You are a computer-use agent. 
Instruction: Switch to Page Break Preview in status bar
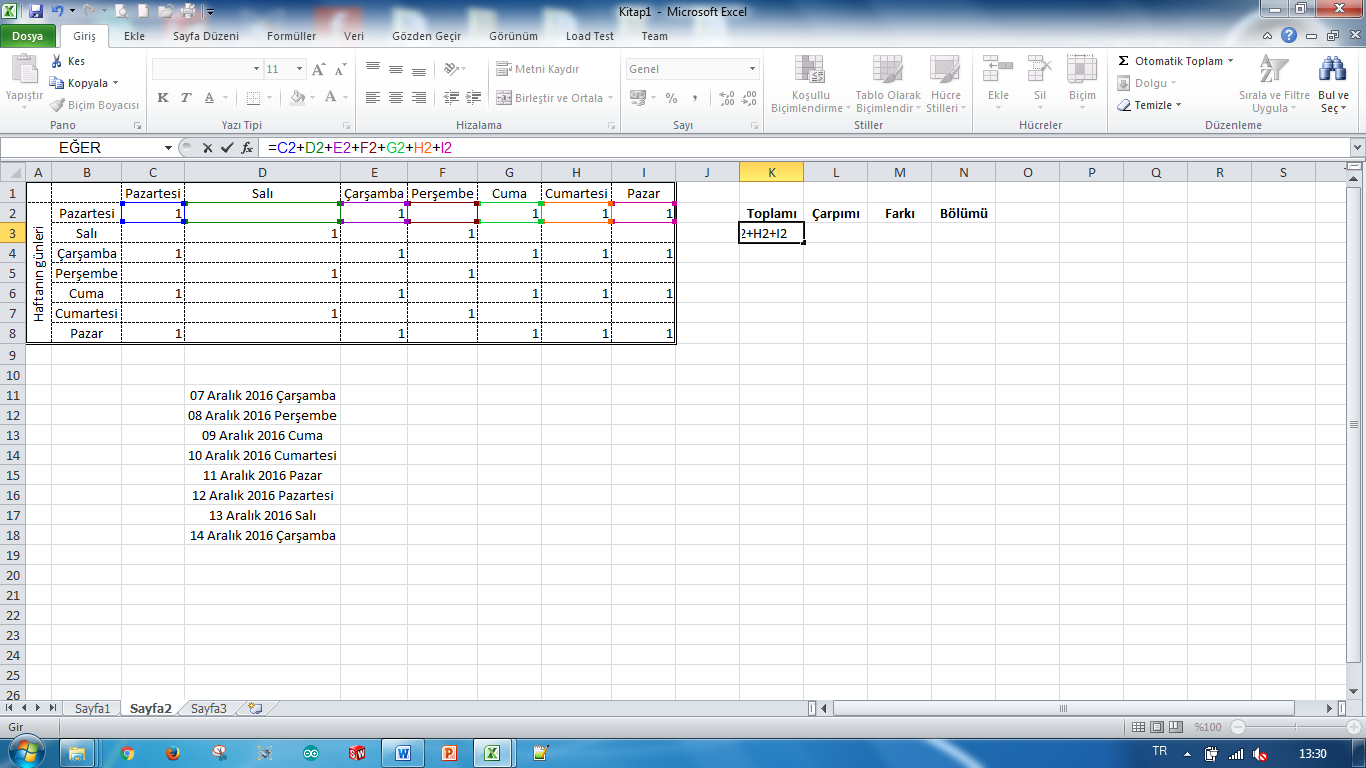point(1175,727)
